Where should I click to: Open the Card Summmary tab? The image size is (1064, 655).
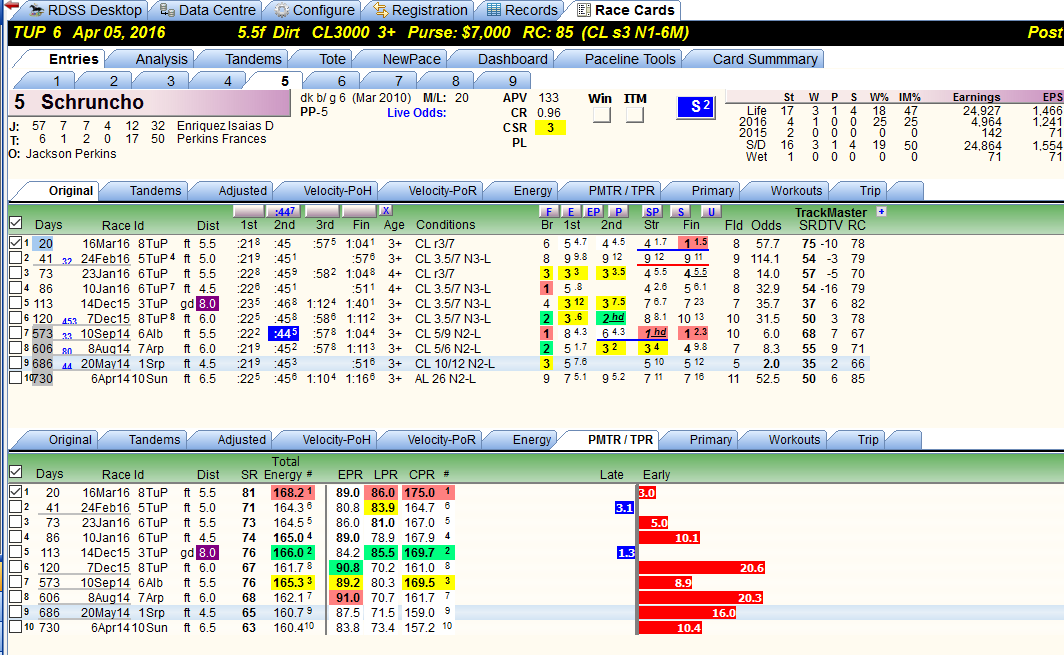(x=765, y=59)
